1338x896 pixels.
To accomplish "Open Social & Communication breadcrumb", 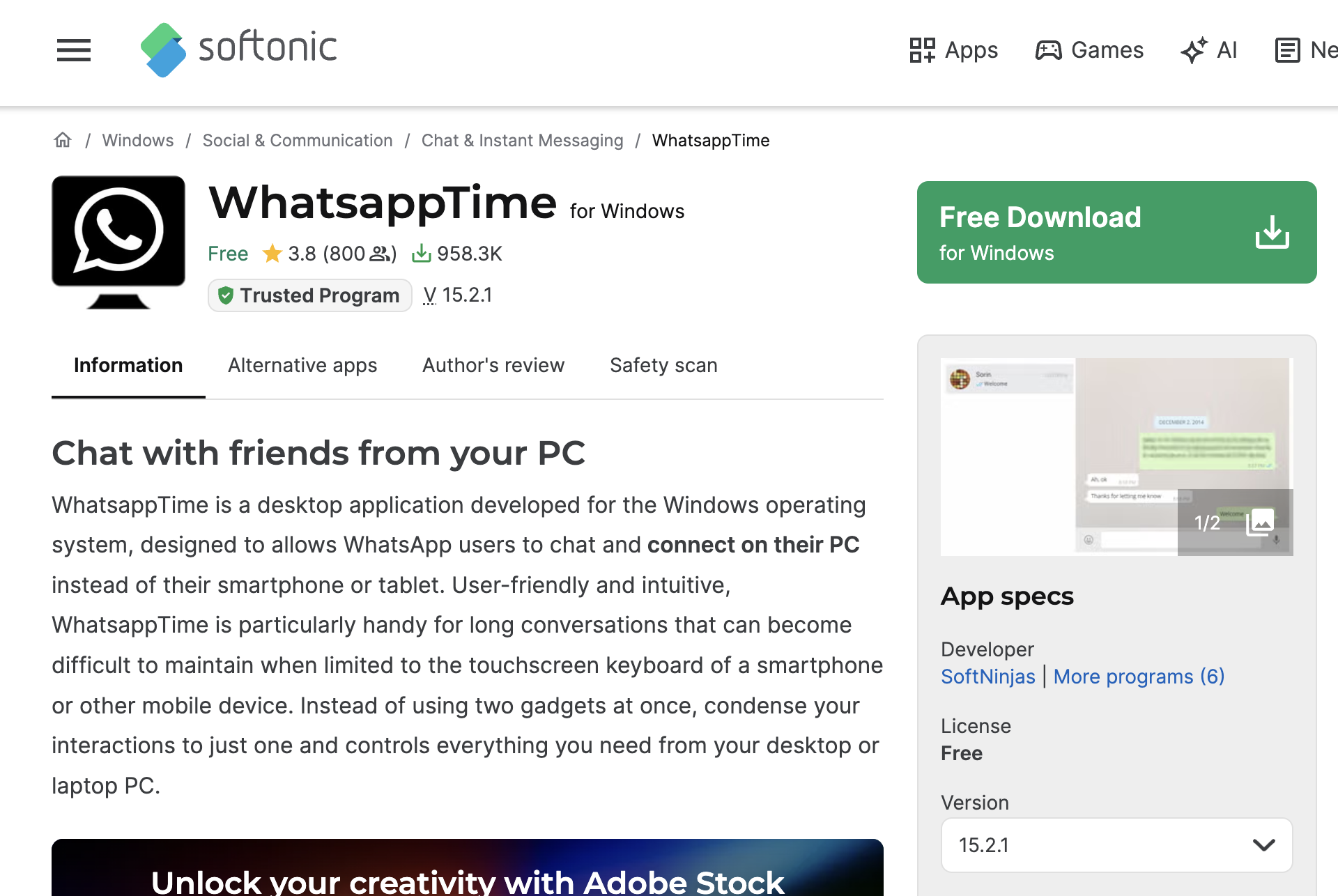I will click(298, 140).
